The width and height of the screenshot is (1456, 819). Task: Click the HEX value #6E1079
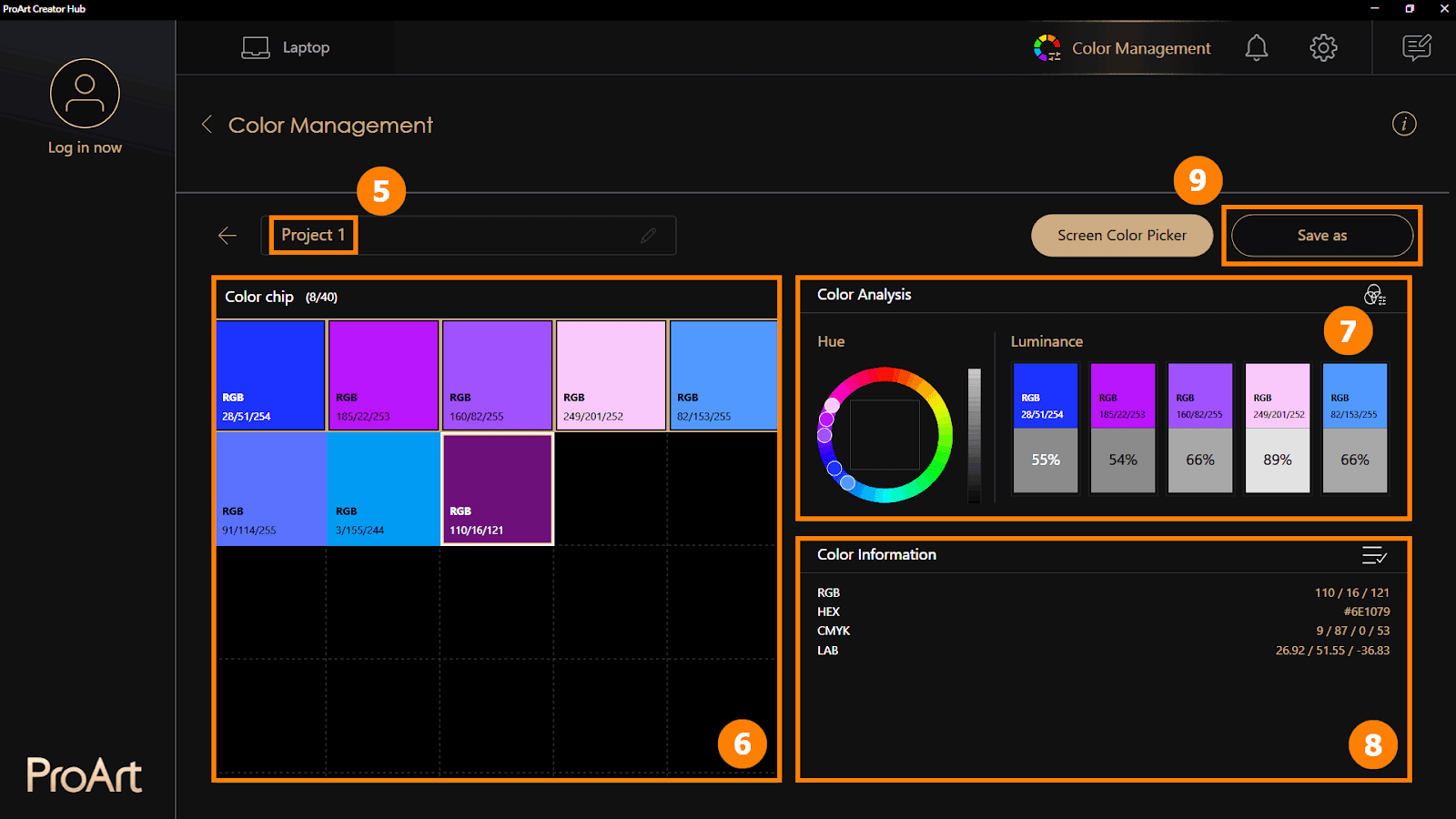(1366, 612)
